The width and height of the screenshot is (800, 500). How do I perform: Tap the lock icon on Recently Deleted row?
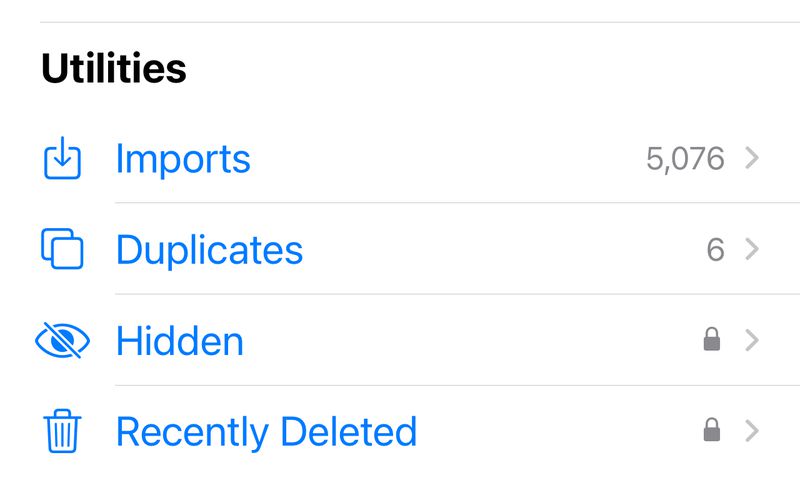click(711, 431)
